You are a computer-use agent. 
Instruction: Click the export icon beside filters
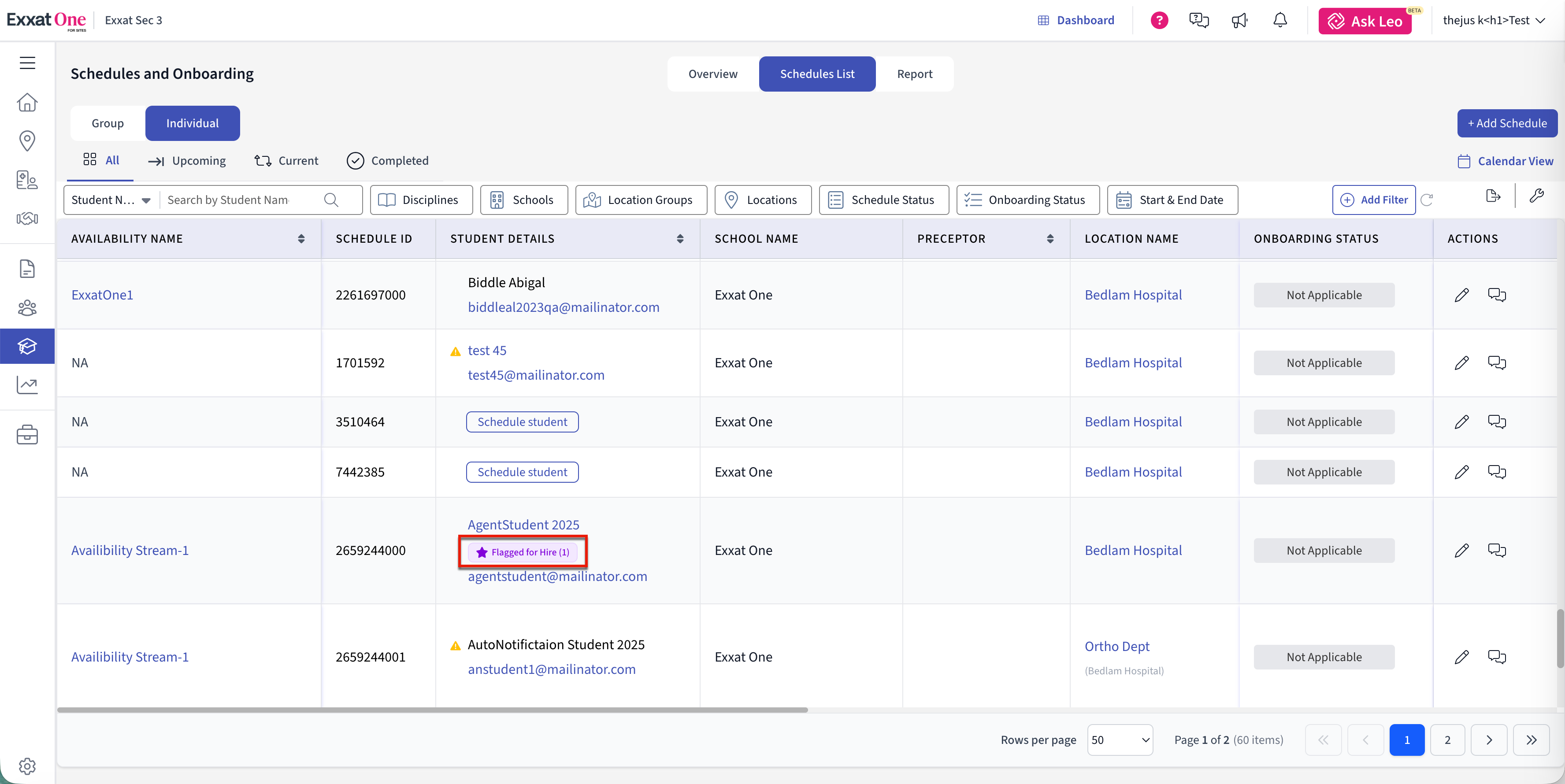(x=1492, y=196)
